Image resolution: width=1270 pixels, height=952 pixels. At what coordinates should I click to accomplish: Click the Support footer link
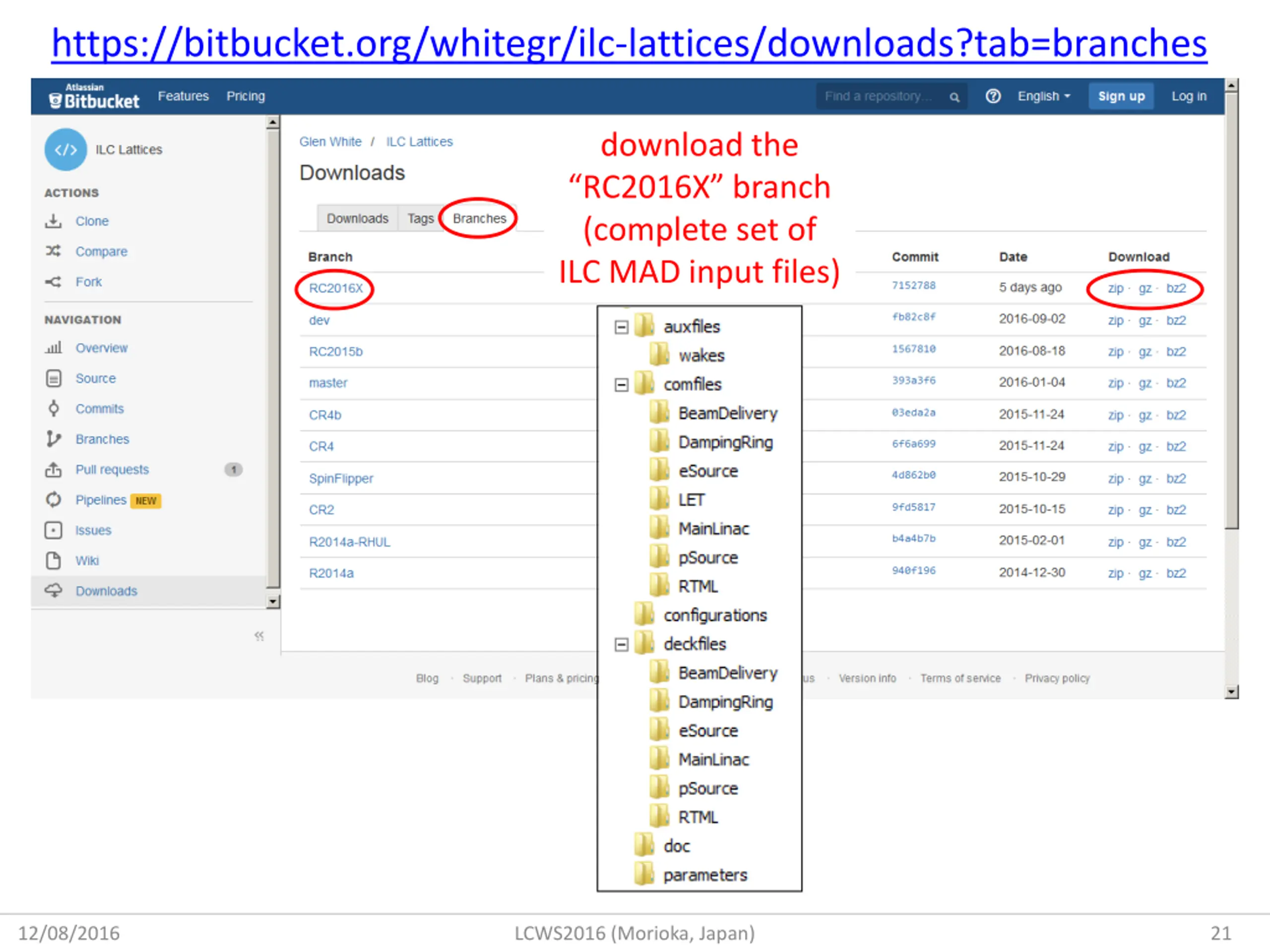click(482, 678)
